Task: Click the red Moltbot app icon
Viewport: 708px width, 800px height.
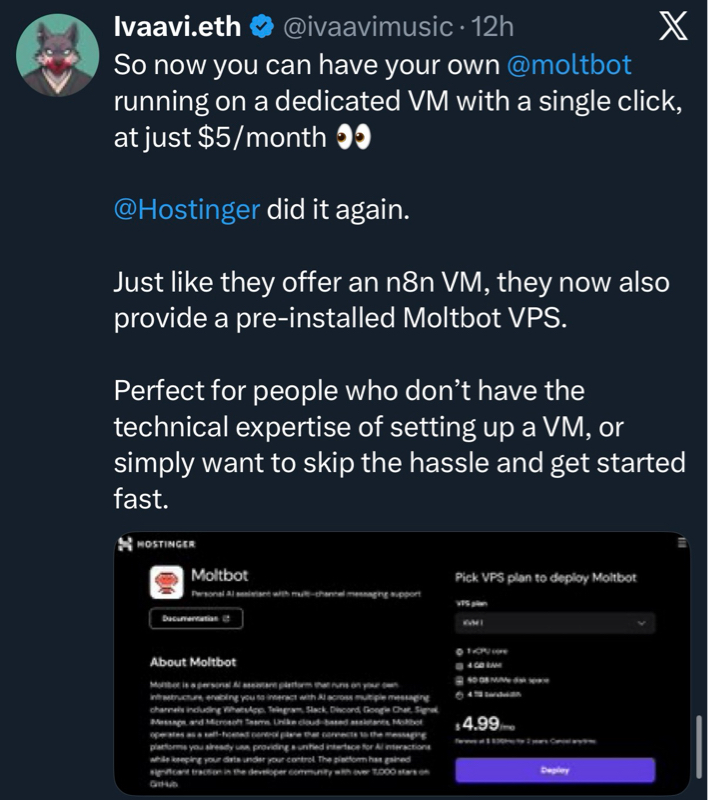Action: (166, 582)
